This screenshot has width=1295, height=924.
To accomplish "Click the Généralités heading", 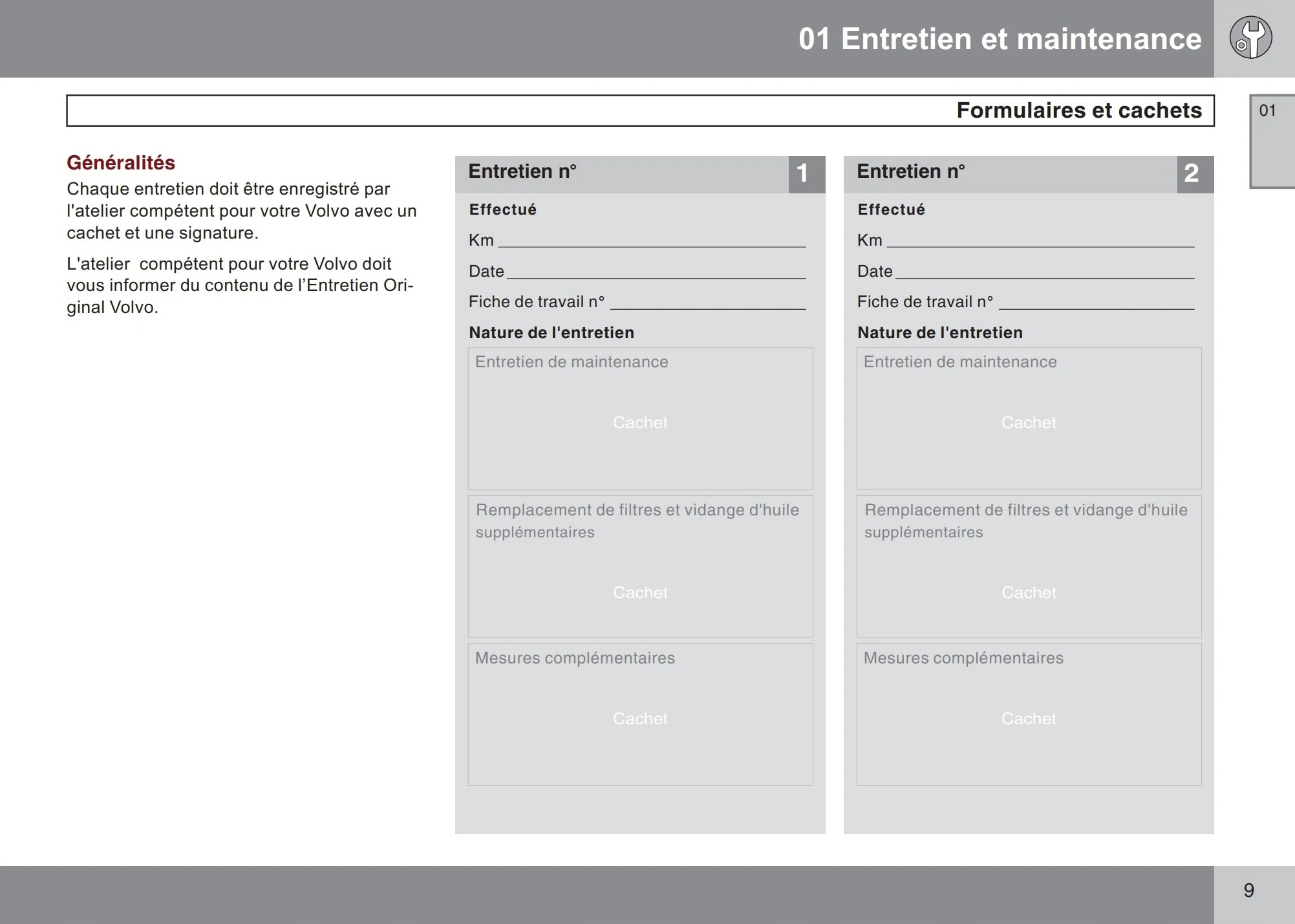I will click(121, 162).
